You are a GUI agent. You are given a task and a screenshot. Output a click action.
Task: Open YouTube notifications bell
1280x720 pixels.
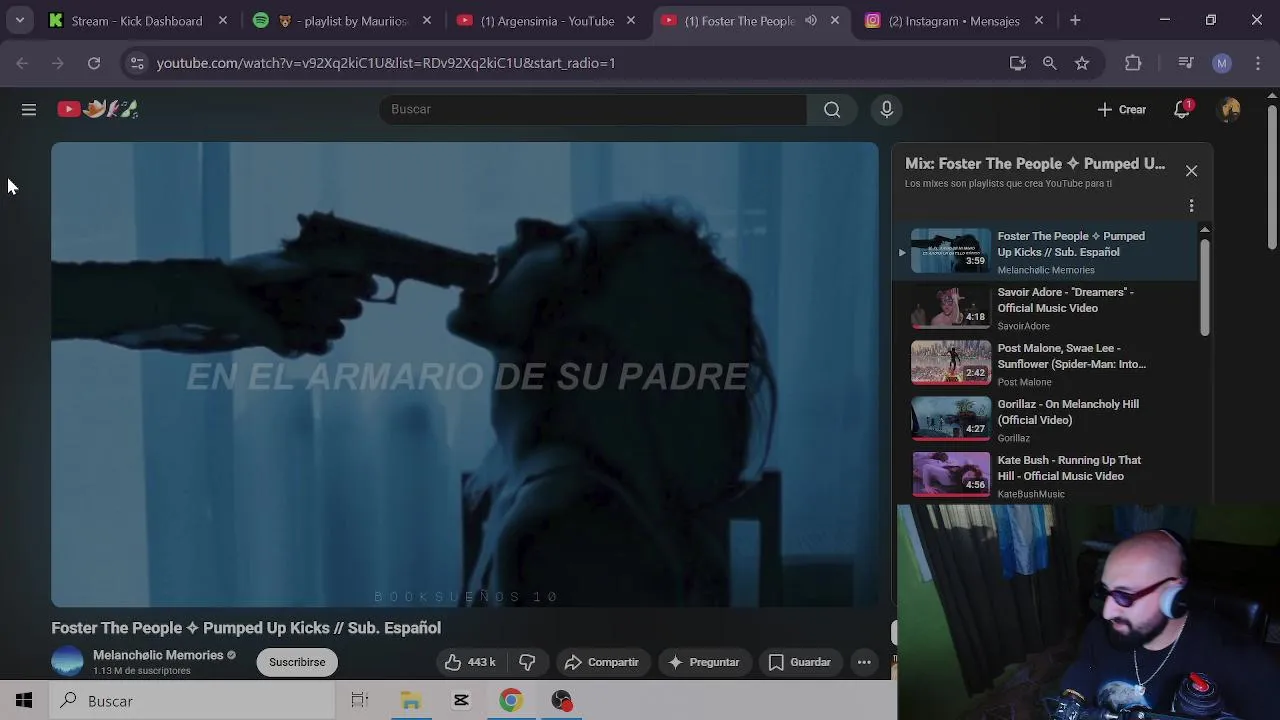1182,109
